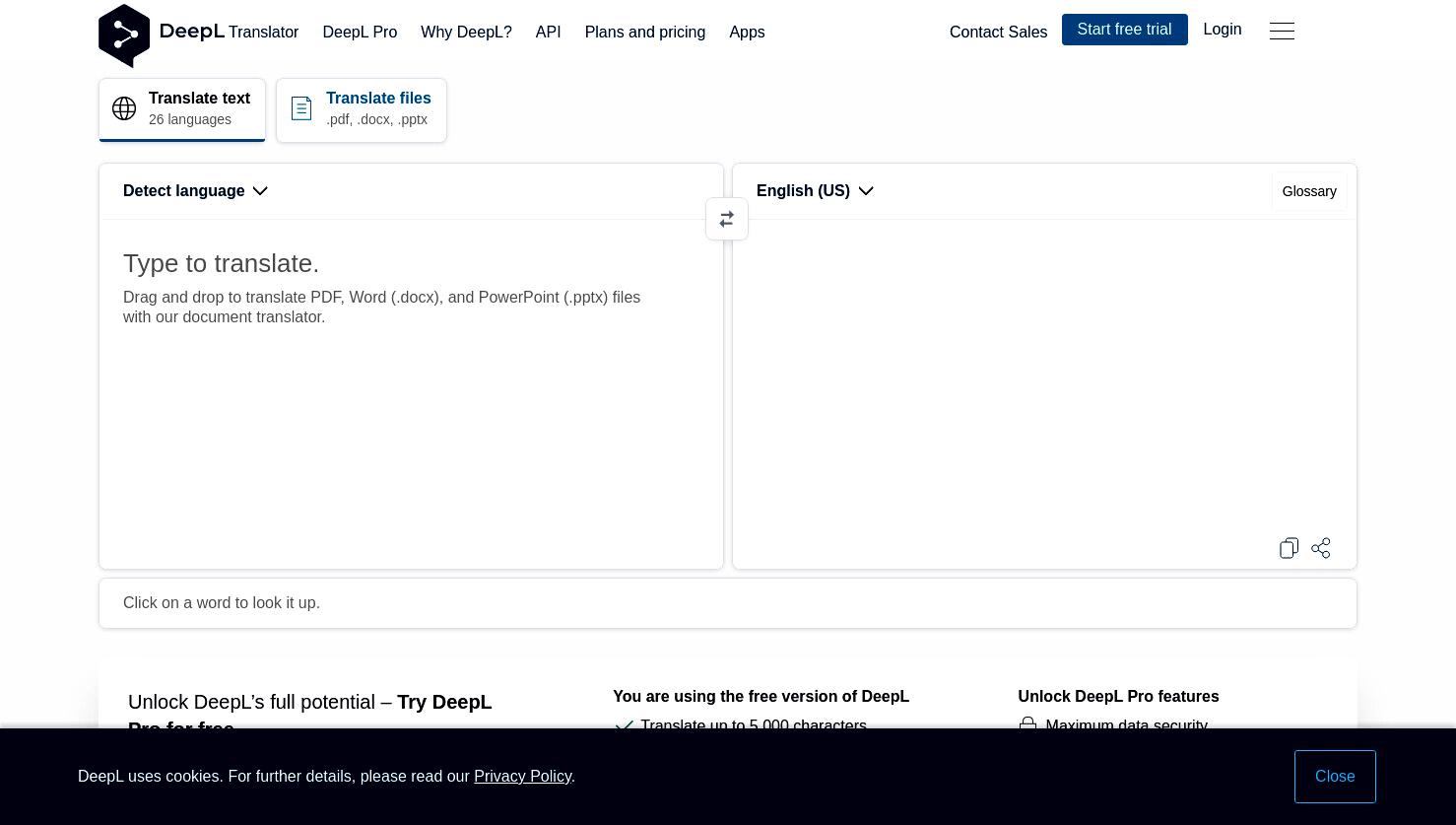This screenshot has height=825, width=1456.
Task: Close the cookie banner
Action: (1335, 777)
